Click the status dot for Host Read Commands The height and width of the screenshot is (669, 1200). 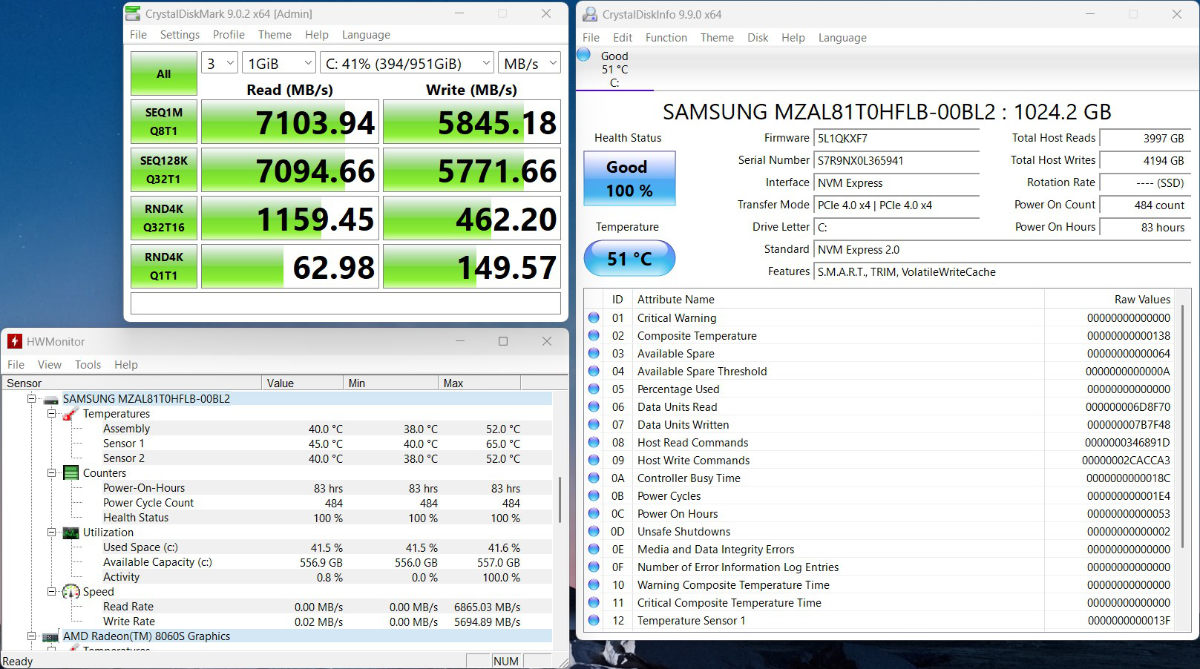(x=594, y=442)
